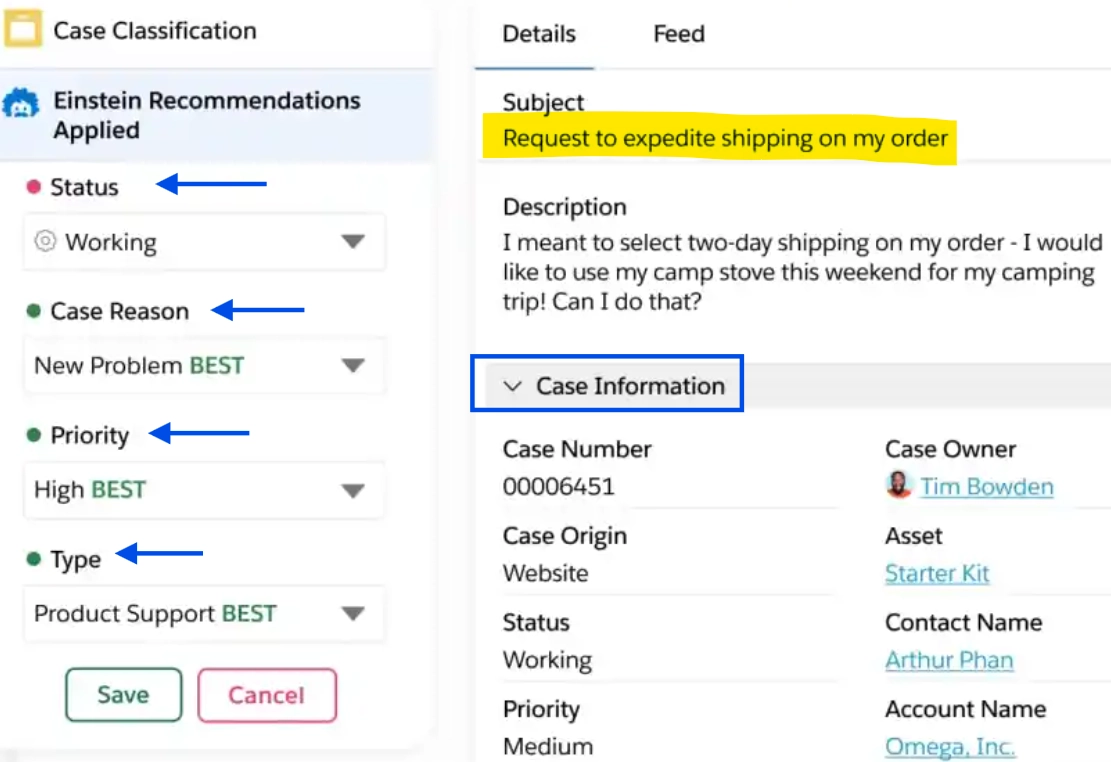Screen dimensions: 1111x762
Task: Click the green dot beside Priority
Action: (33, 435)
